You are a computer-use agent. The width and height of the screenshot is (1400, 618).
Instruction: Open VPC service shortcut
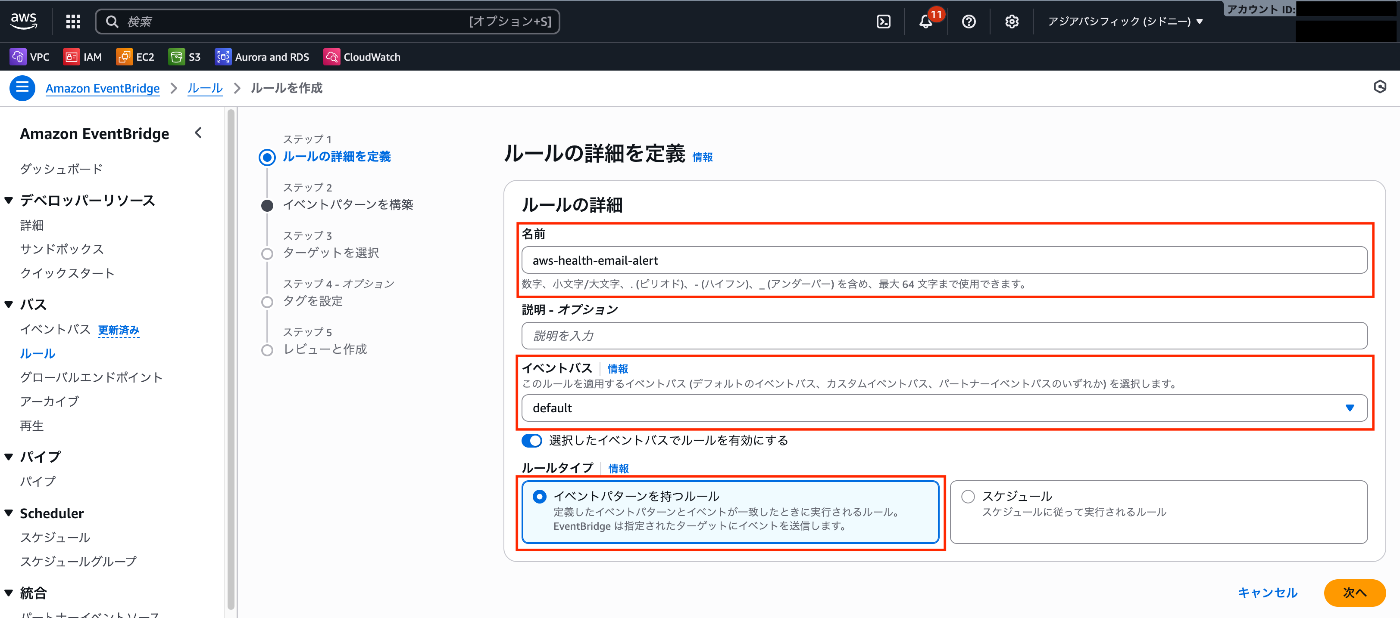point(30,57)
